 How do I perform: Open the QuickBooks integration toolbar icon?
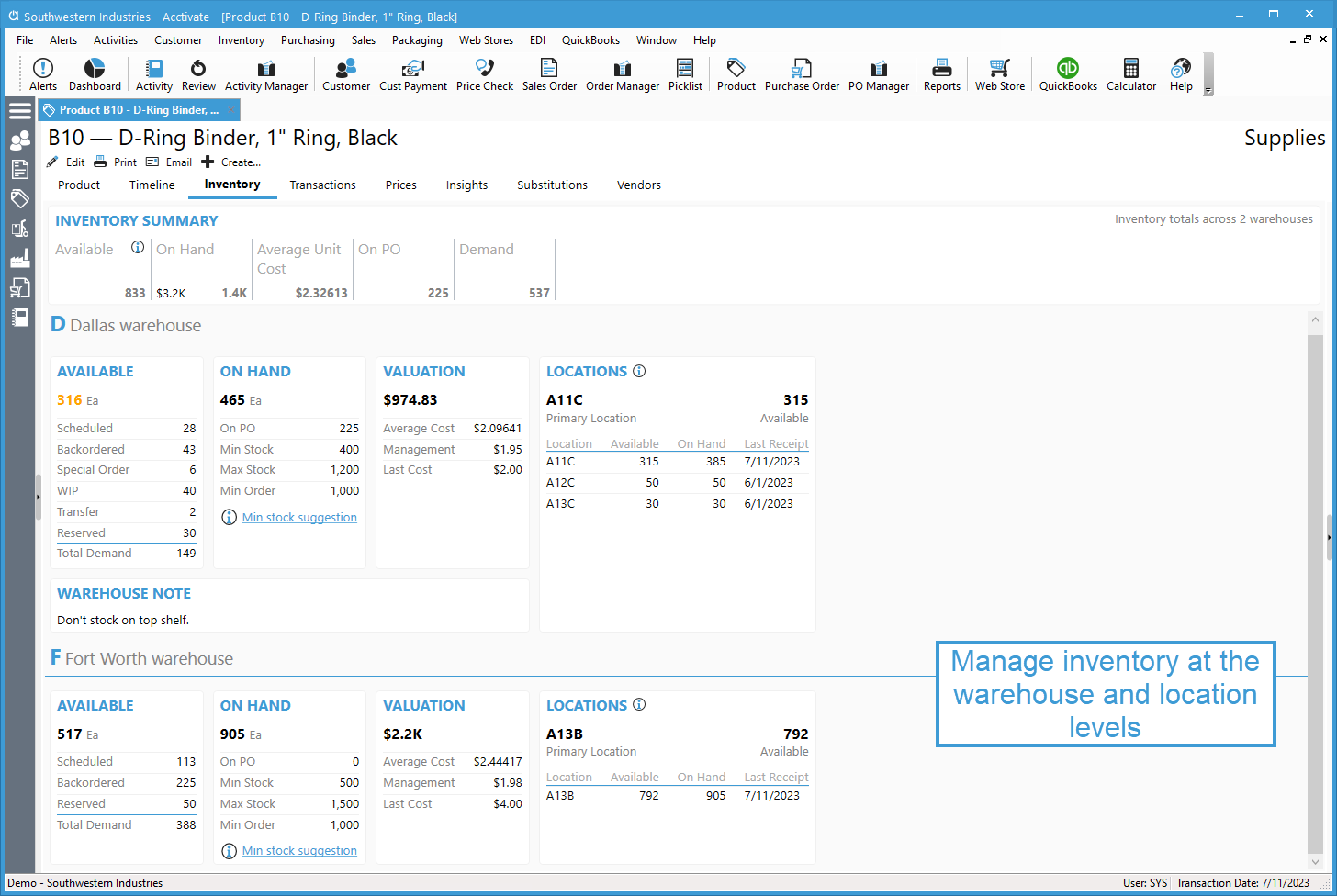pos(1067,73)
